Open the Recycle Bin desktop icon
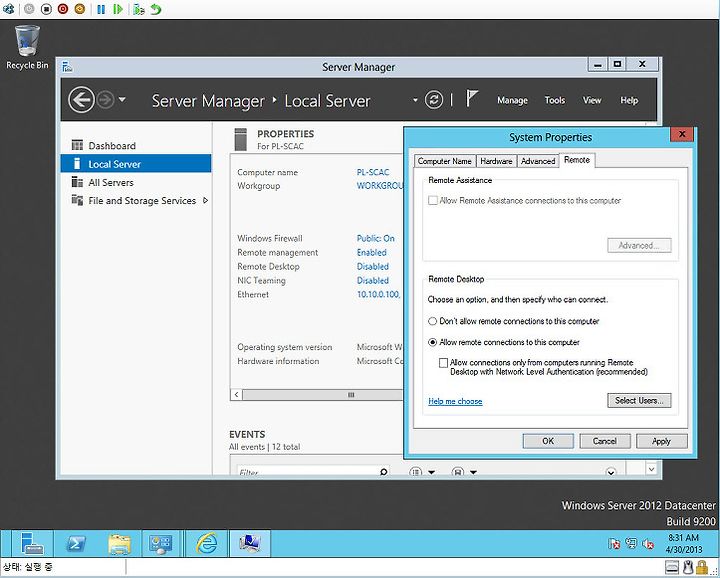This screenshot has height=578, width=720. [27, 47]
